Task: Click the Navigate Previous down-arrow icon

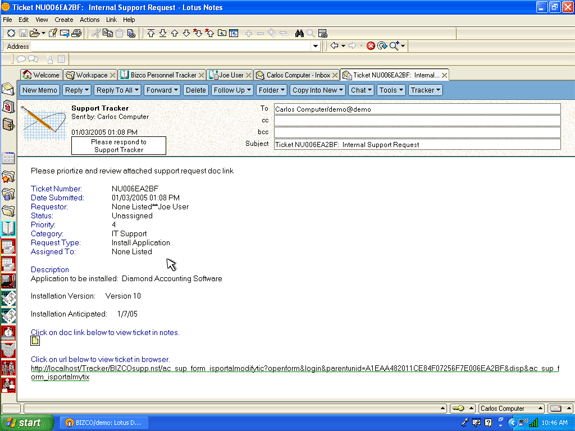Action: coord(186,33)
